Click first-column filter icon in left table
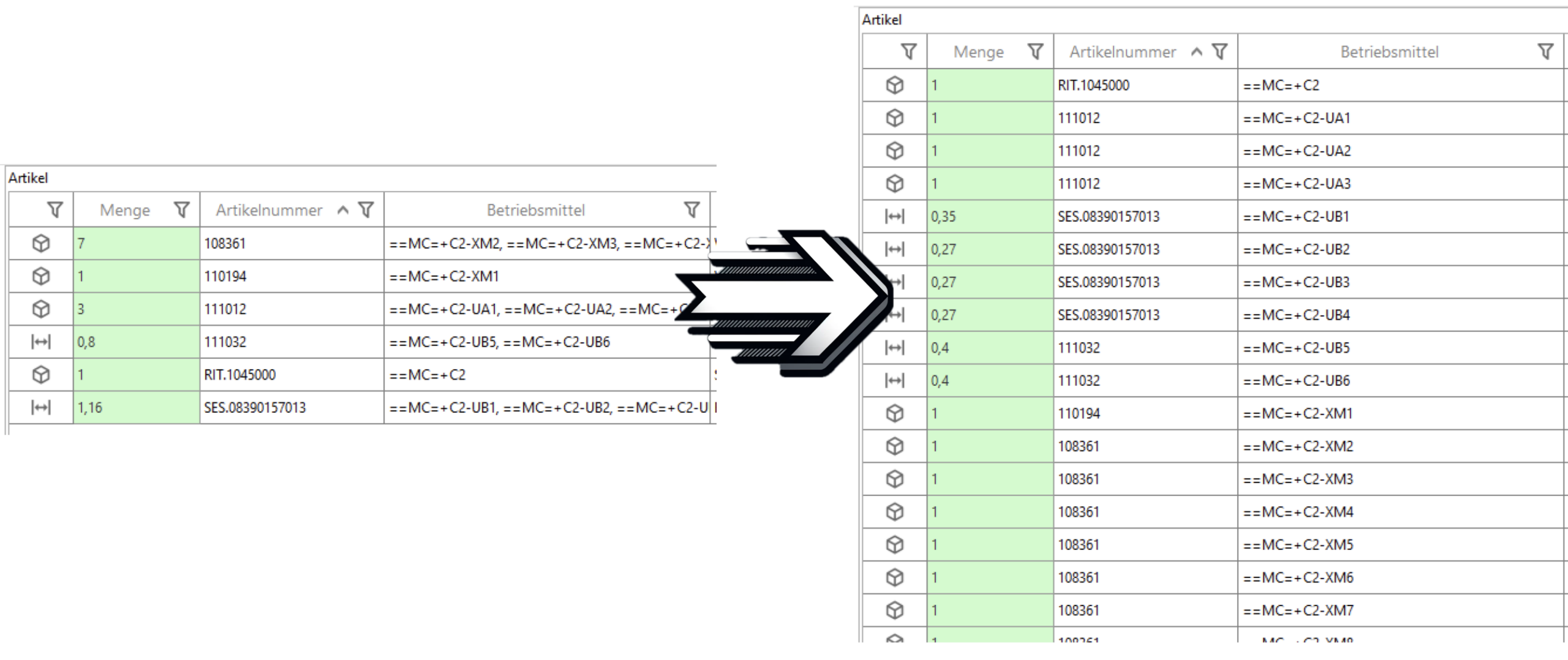The image size is (1568, 660). [x=55, y=210]
